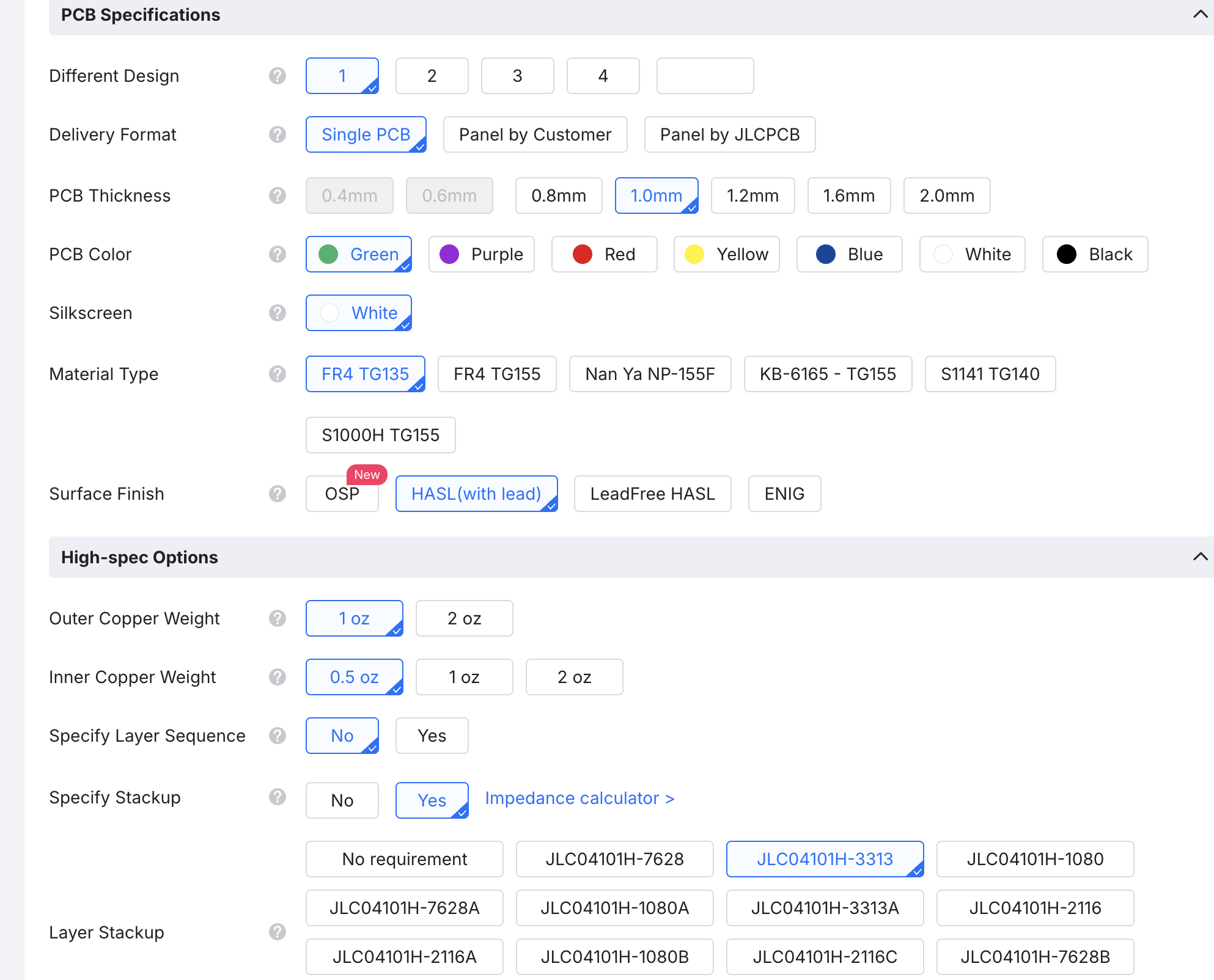This screenshot has width=1214, height=980.
Task: Open help icon for Surface Finish
Action: (x=278, y=494)
